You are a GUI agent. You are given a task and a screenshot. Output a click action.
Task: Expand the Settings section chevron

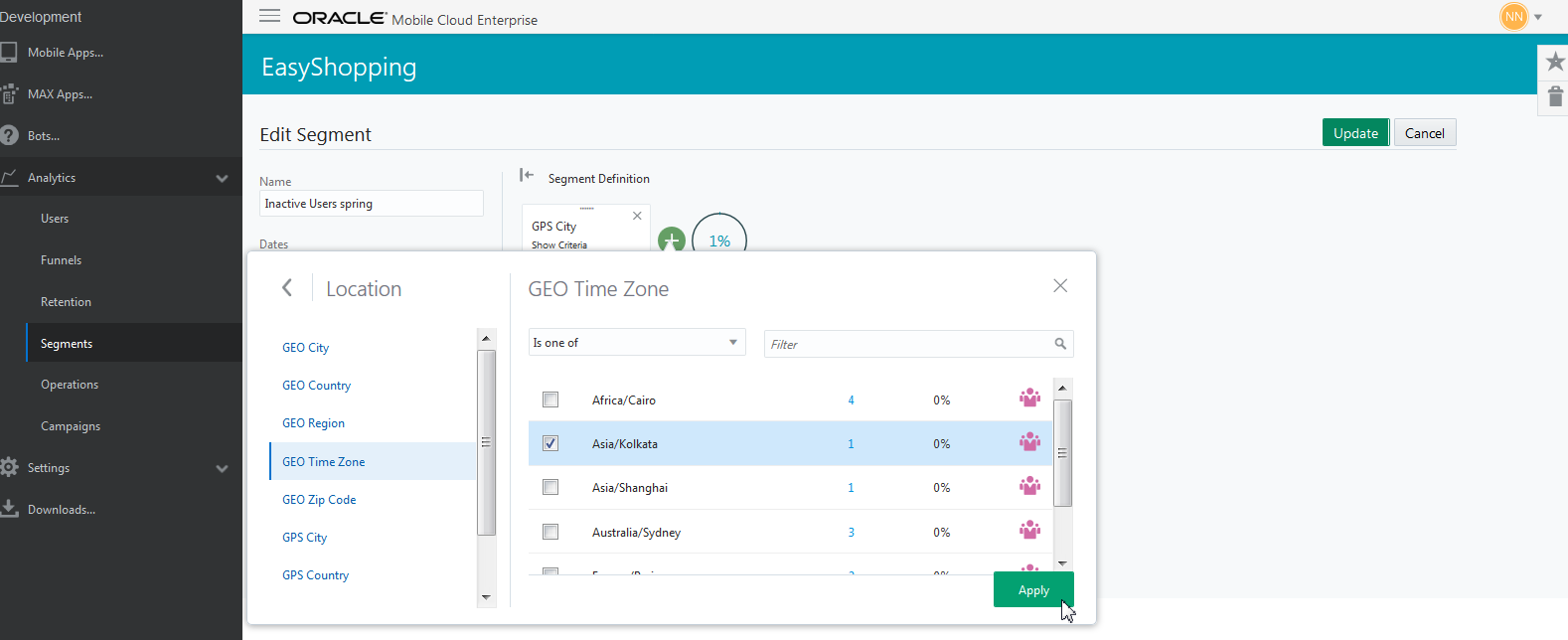click(222, 469)
